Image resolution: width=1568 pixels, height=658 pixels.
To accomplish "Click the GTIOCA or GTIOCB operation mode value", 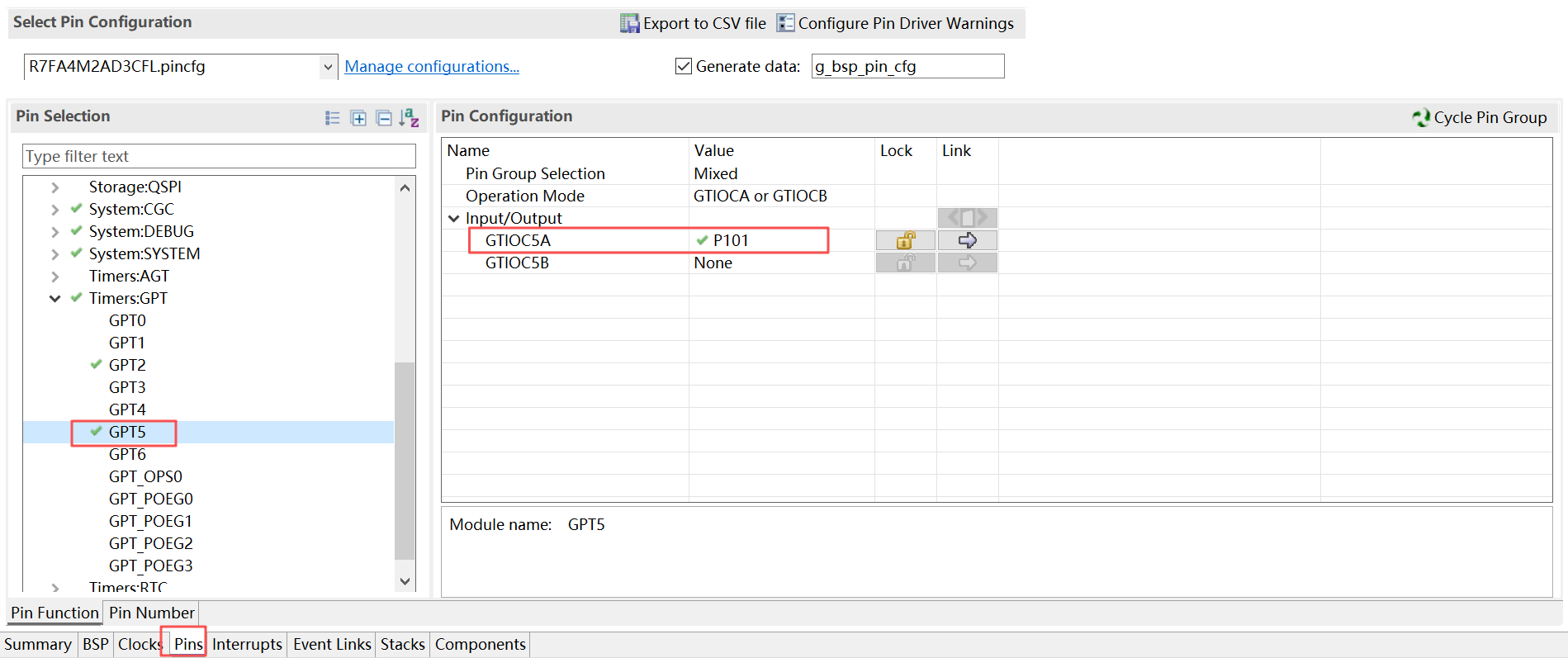I will pos(760,196).
